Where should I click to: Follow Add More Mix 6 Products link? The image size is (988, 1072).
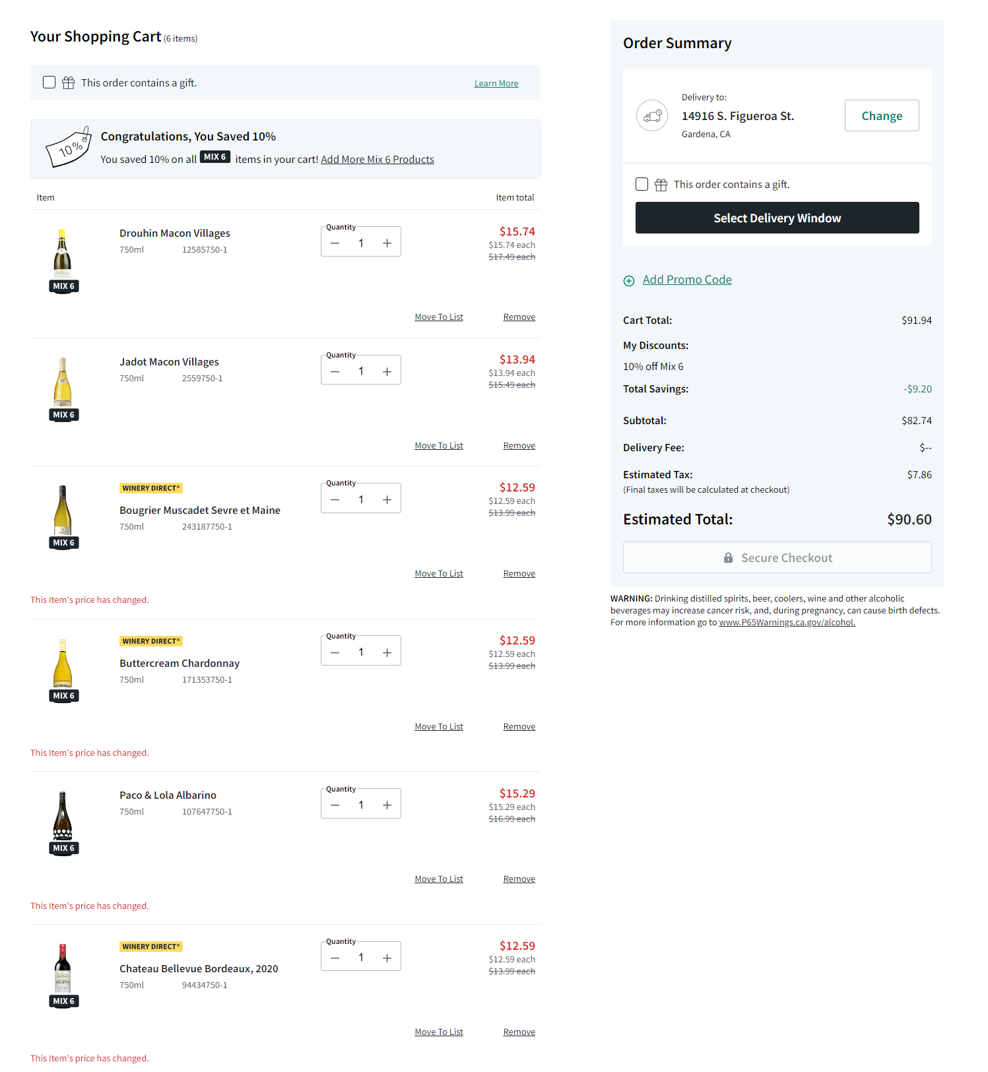(377, 160)
